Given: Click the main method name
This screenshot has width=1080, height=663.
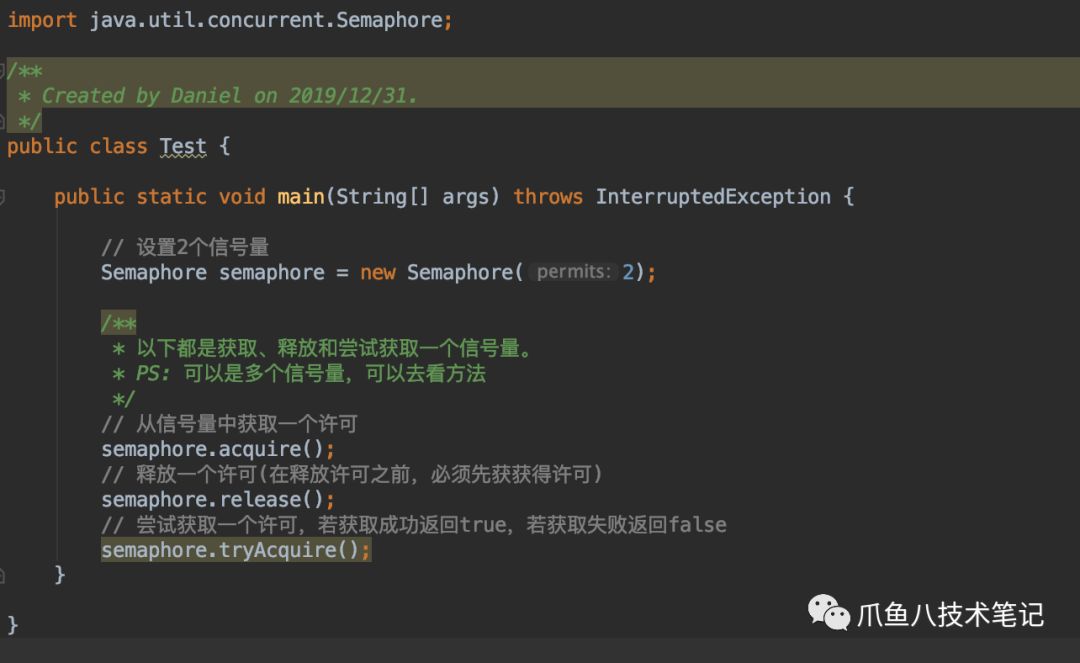Looking at the screenshot, I should coord(300,197).
